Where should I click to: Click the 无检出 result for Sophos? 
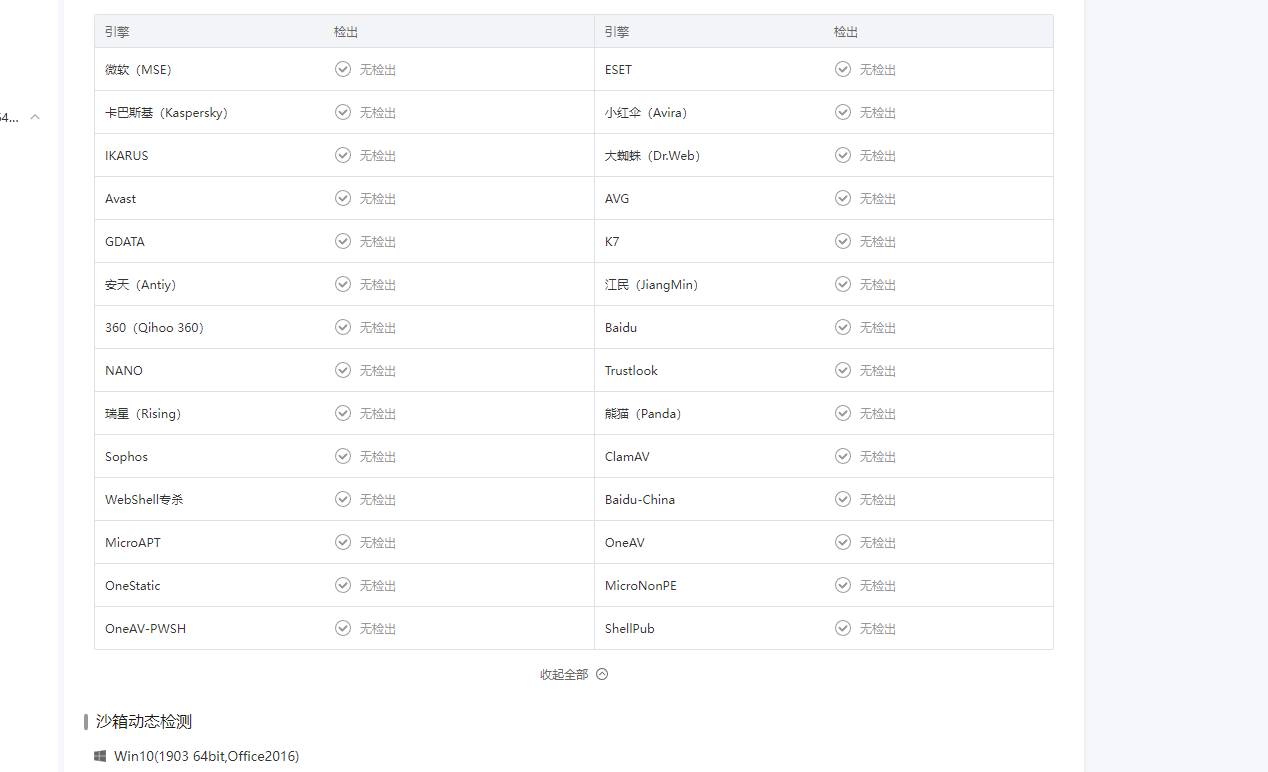[x=377, y=456]
